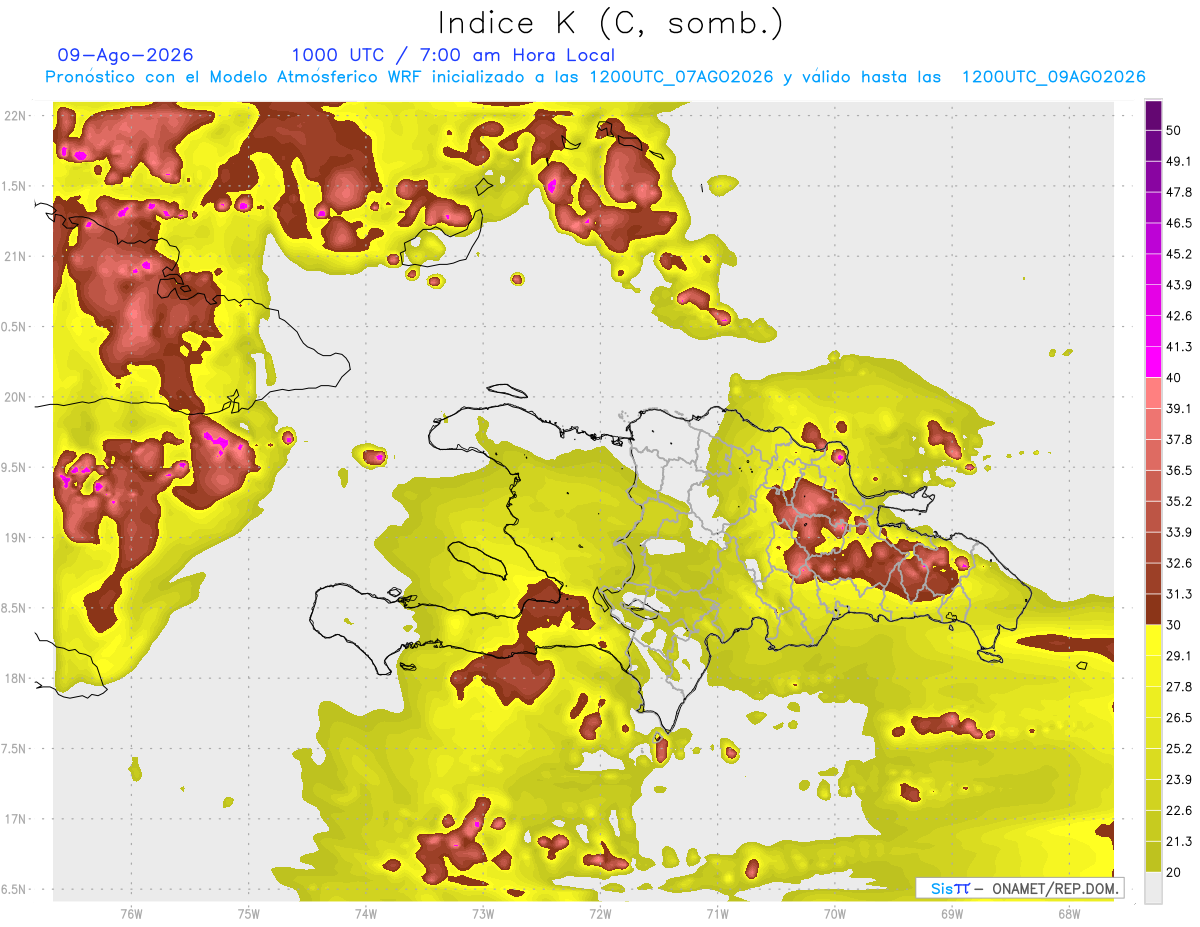1200x927 pixels.
Task: Click the colorbar value 21.3
Action: pos(1179,841)
